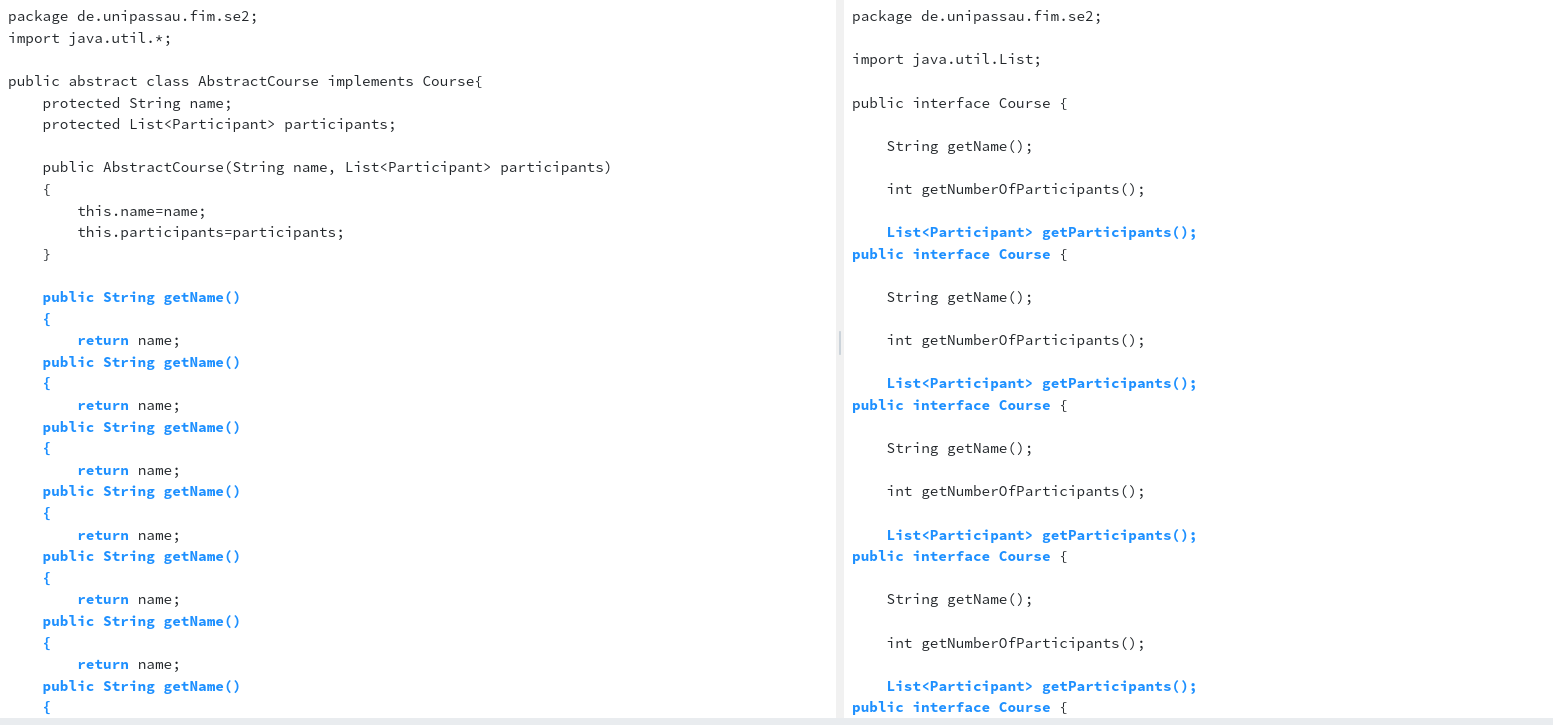Select the first Course interface declaration in right pane
The height and width of the screenshot is (725, 1553).
point(959,103)
